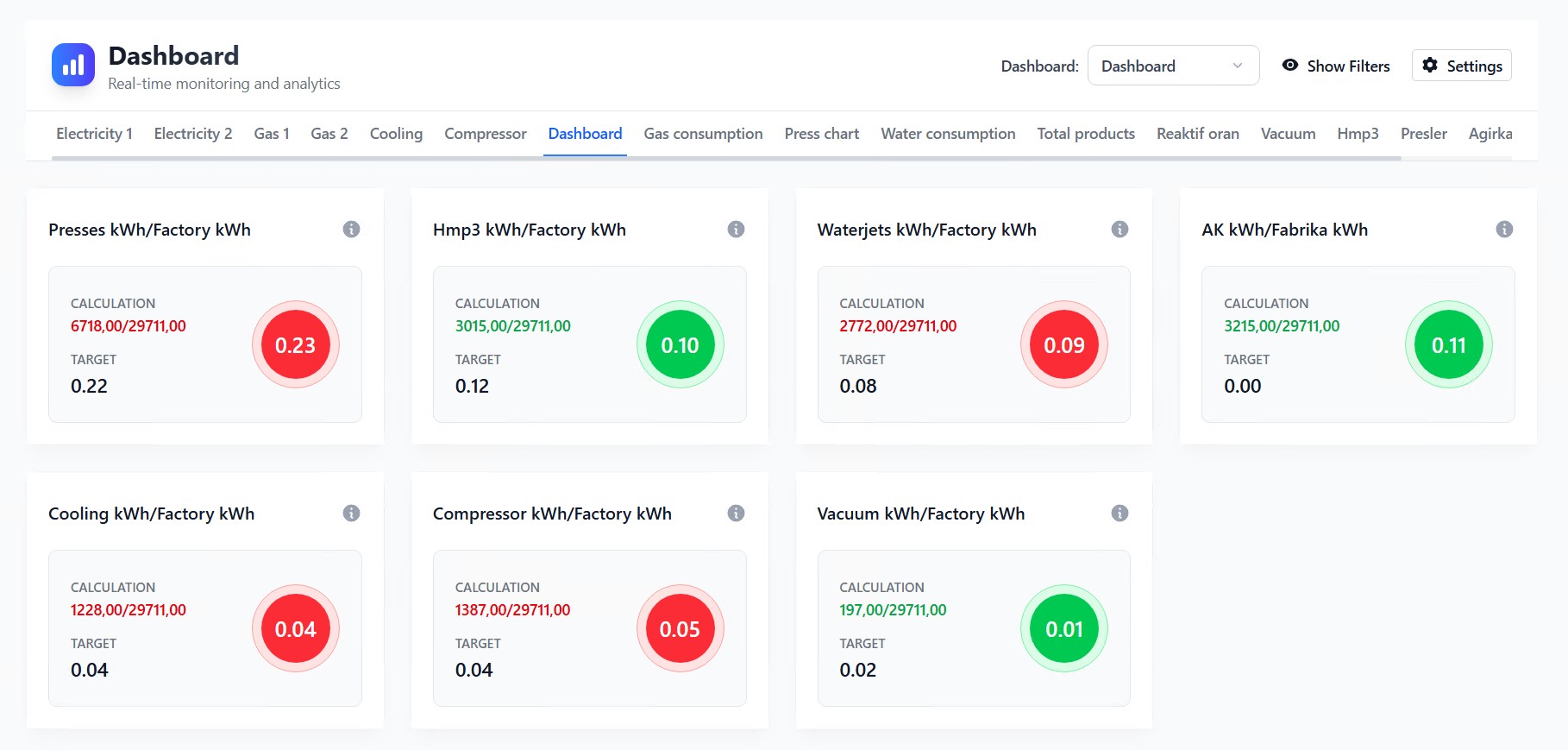Click the green 0.10 Hmp3 indicator circle
Viewport: 1568px width, 750px height.
[680, 345]
